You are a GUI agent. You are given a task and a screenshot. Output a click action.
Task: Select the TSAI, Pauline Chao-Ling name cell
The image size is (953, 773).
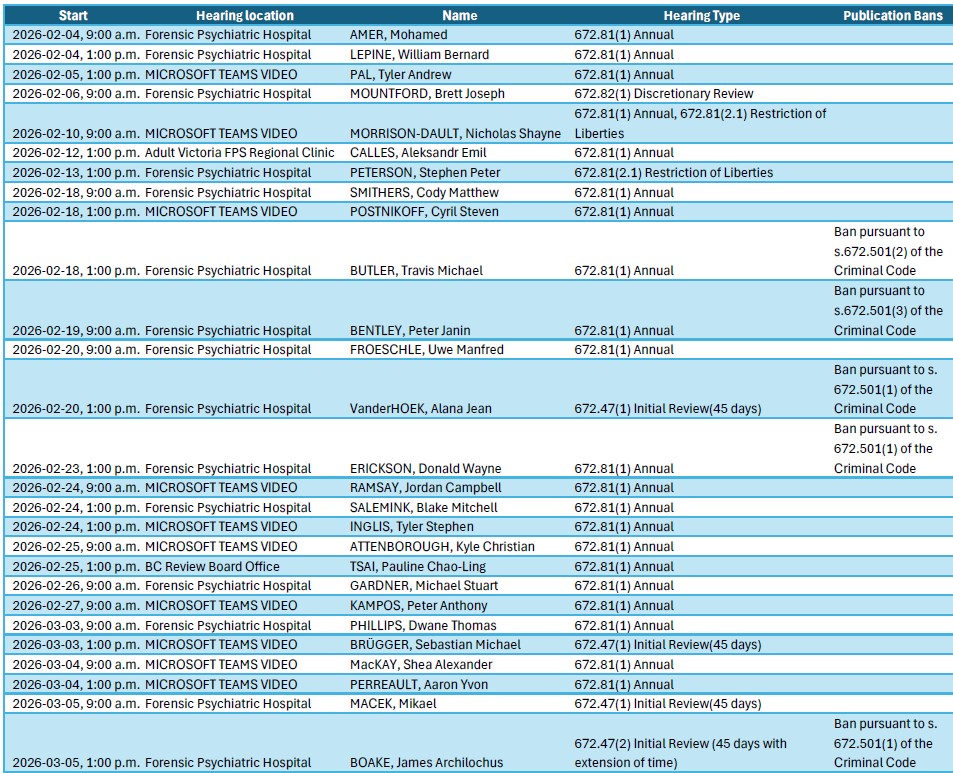coord(419,567)
